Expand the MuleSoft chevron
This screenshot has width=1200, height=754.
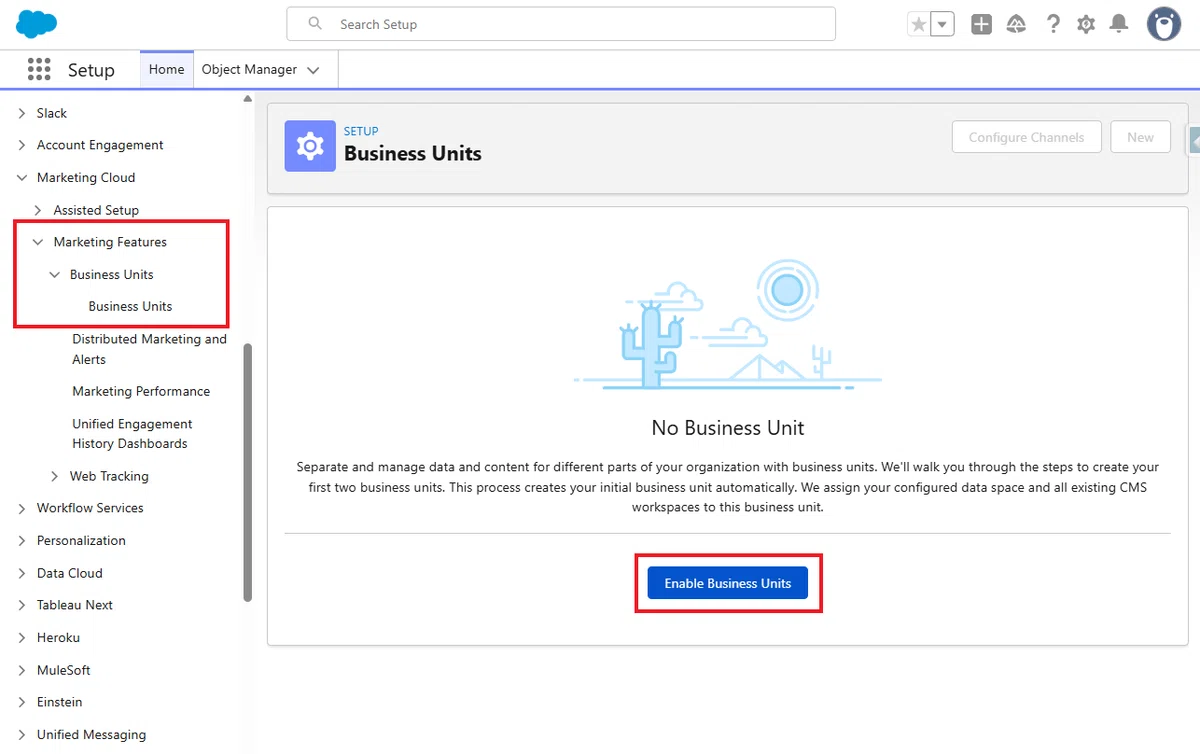click(22, 670)
